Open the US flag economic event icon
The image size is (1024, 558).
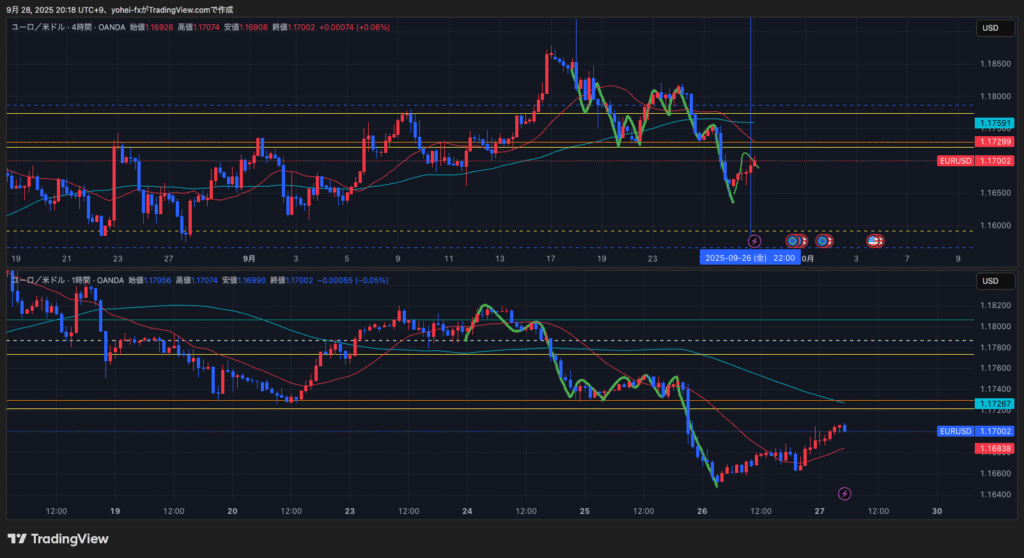(873, 241)
